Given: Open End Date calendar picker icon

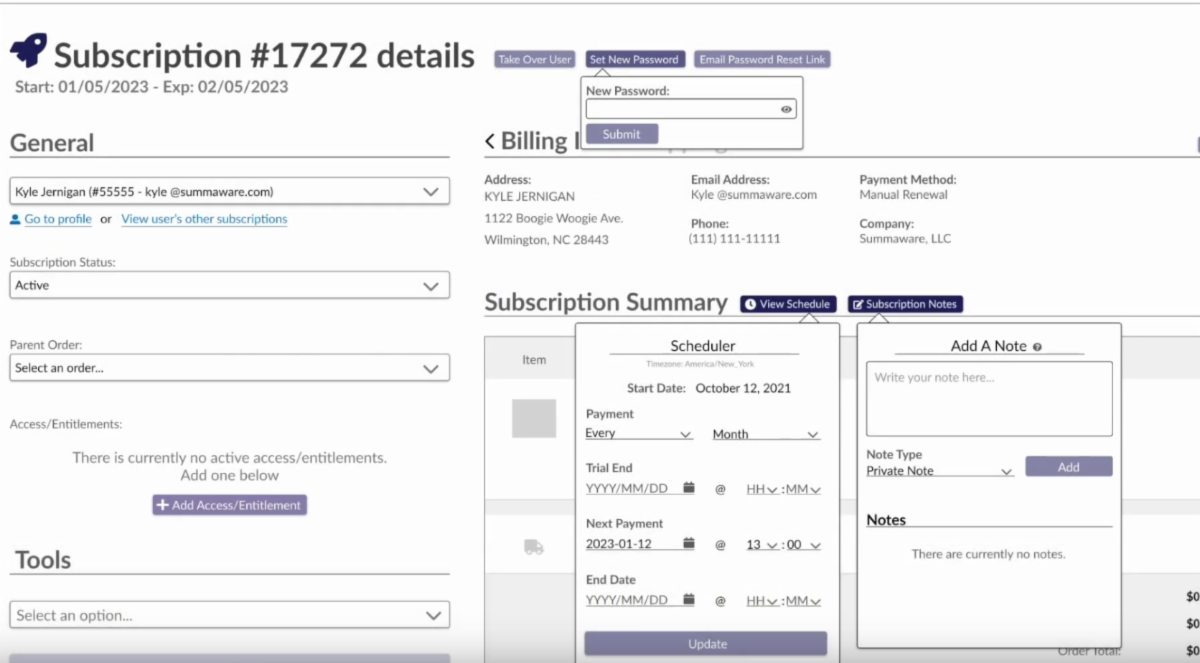Looking at the screenshot, I should [x=689, y=600].
